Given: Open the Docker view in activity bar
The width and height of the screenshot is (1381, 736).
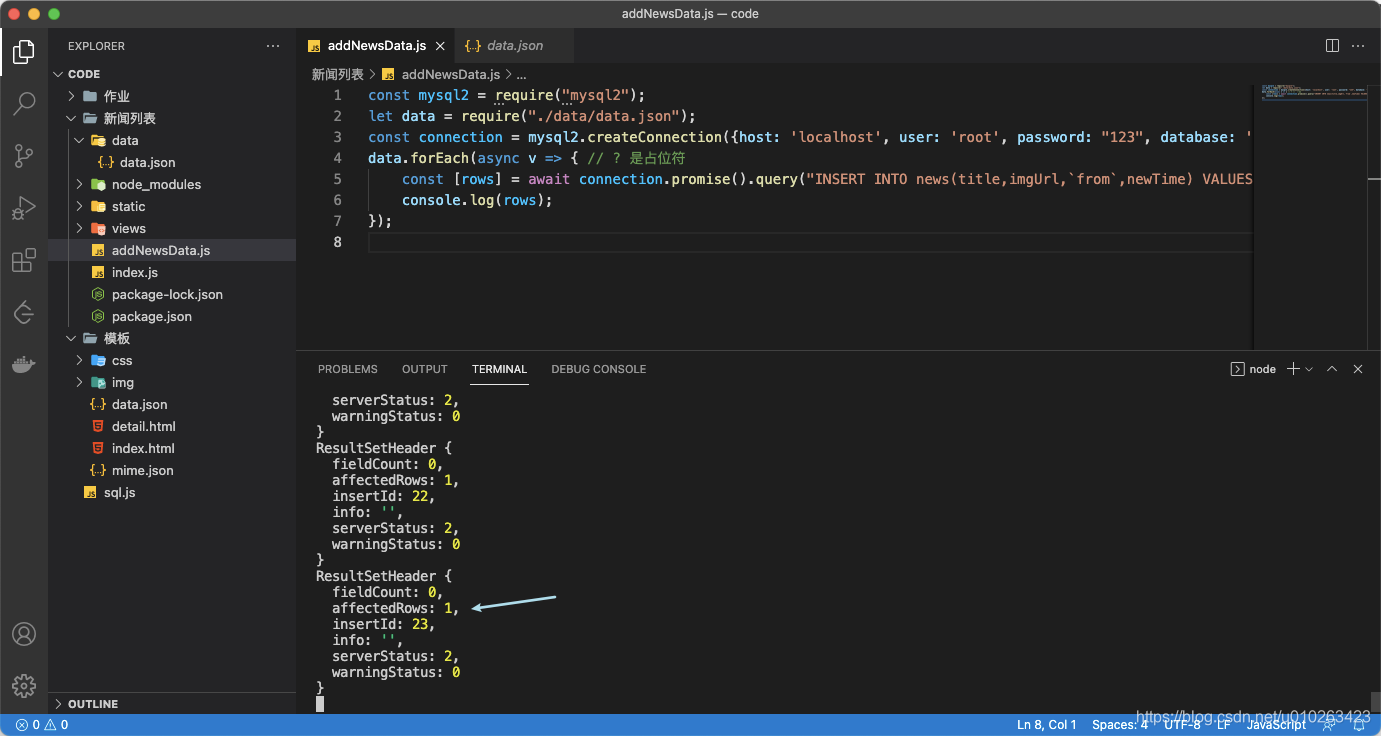Looking at the screenshot, I should coord(24,364).
